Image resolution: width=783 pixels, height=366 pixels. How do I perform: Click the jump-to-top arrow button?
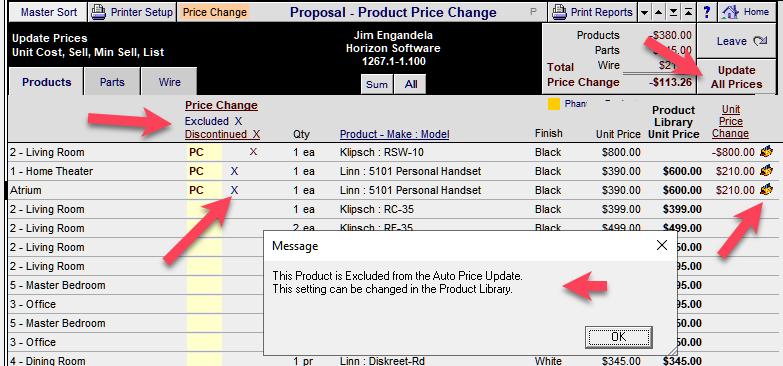click(x=688, y=12)
